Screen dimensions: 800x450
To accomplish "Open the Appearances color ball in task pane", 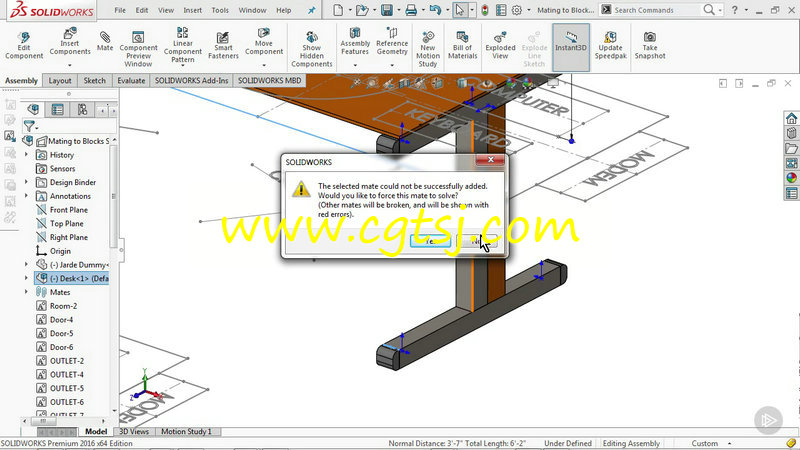I will (791, 178).
